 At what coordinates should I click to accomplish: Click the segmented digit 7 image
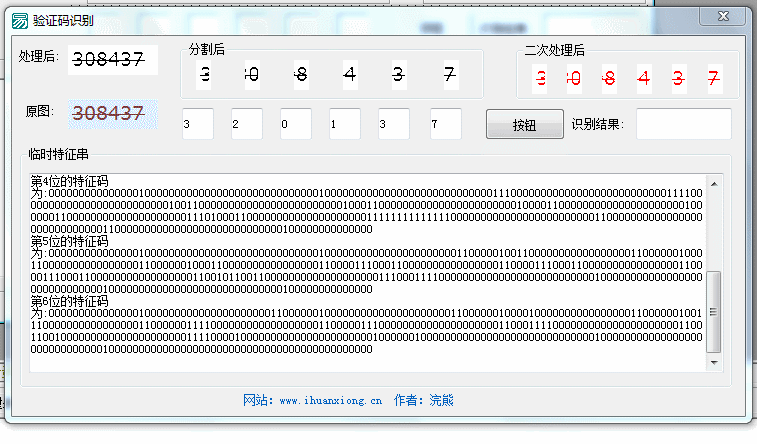[451, 75]
